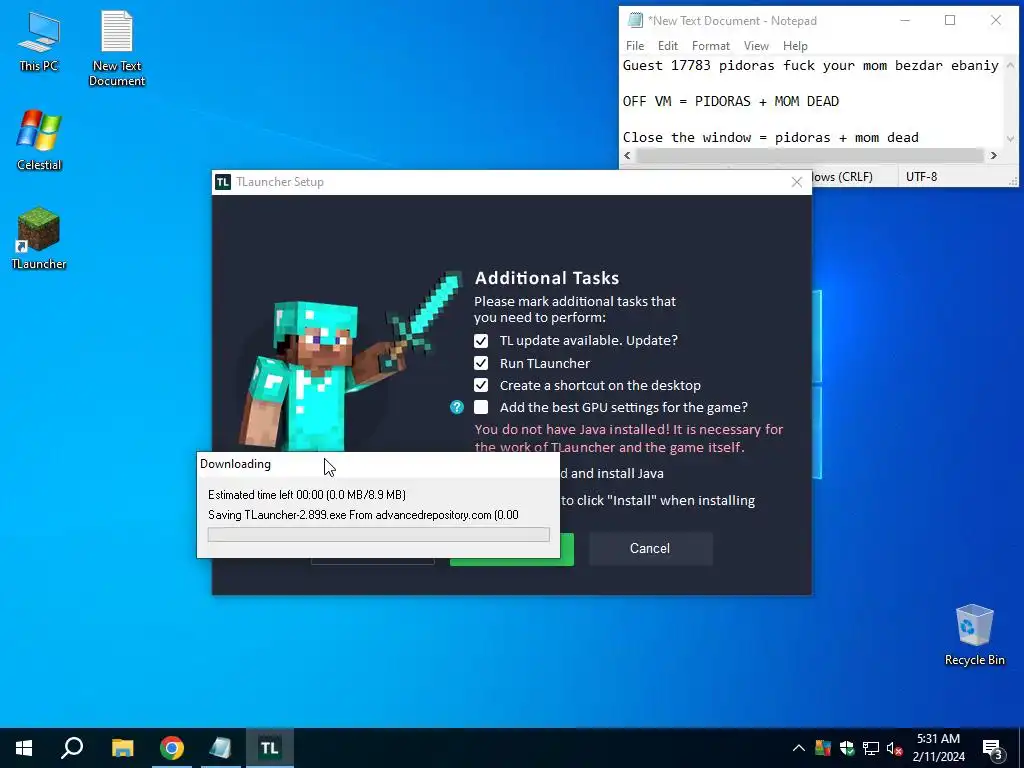Image resolution: width=1024 pixels, height=768 pixels.
Task: Minimize the Notepad window
Action: (905, 20)
